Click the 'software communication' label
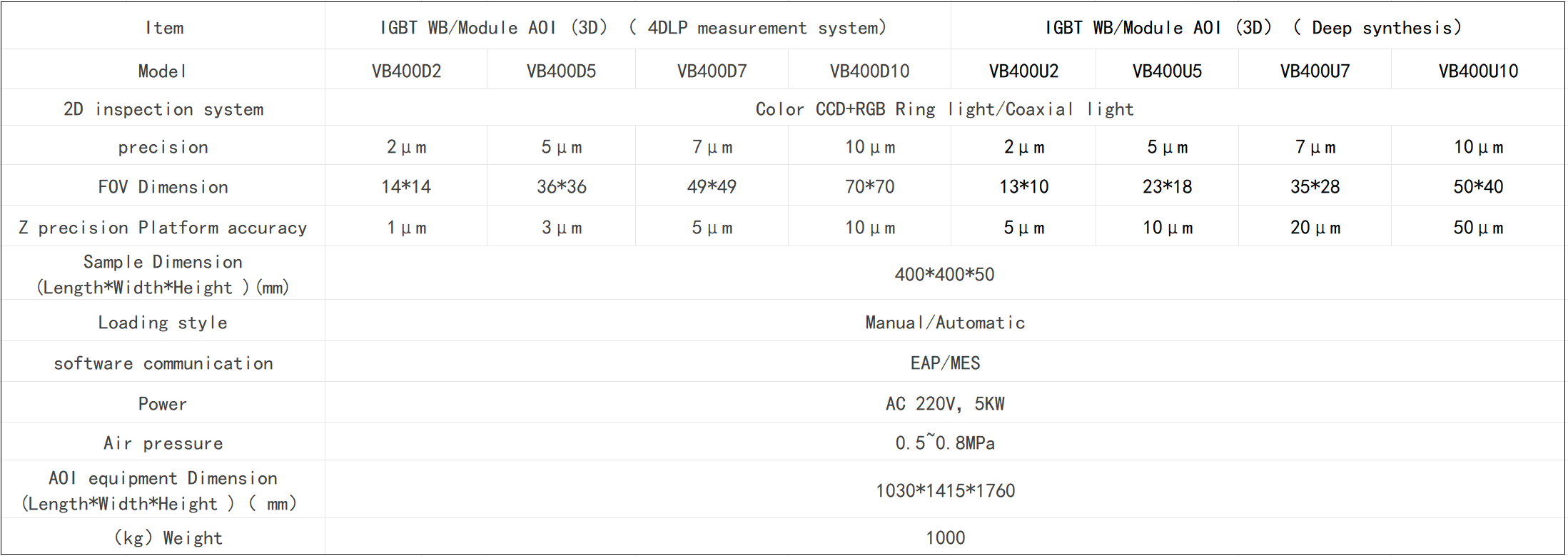The height and width of the screenshot is (556, 1568). pyautogui.click(x=163, y=363)
